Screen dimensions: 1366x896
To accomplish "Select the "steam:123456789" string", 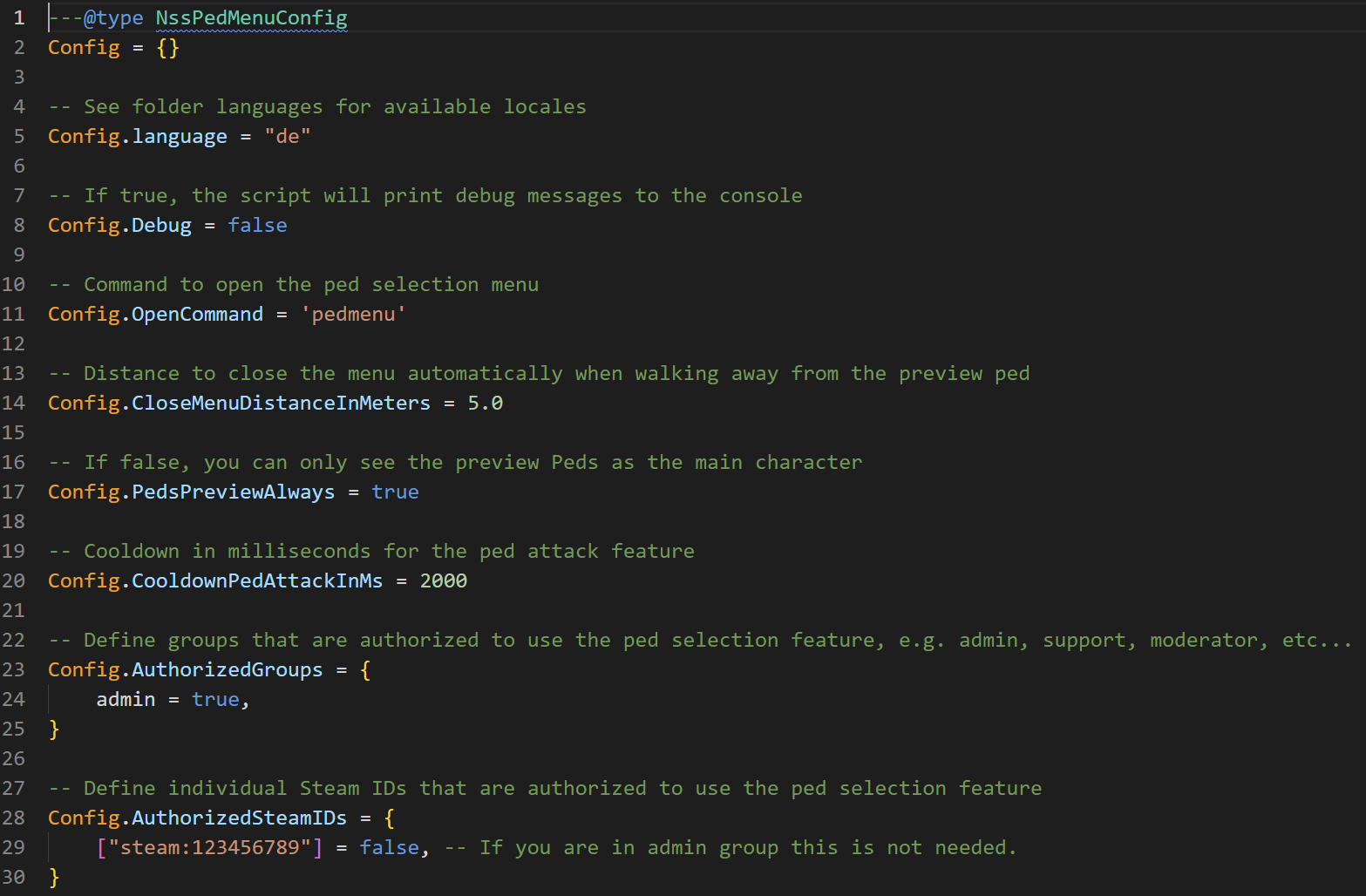I will [x=209, y=847].
